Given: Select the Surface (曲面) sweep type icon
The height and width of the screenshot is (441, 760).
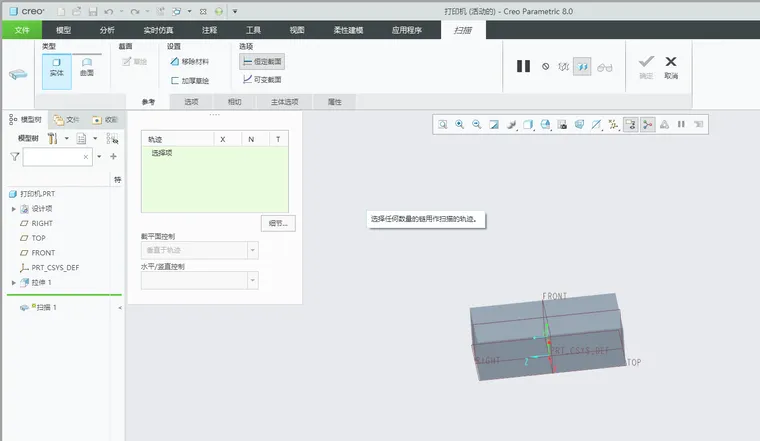Looking at the screenshot, I should point(87,67).
